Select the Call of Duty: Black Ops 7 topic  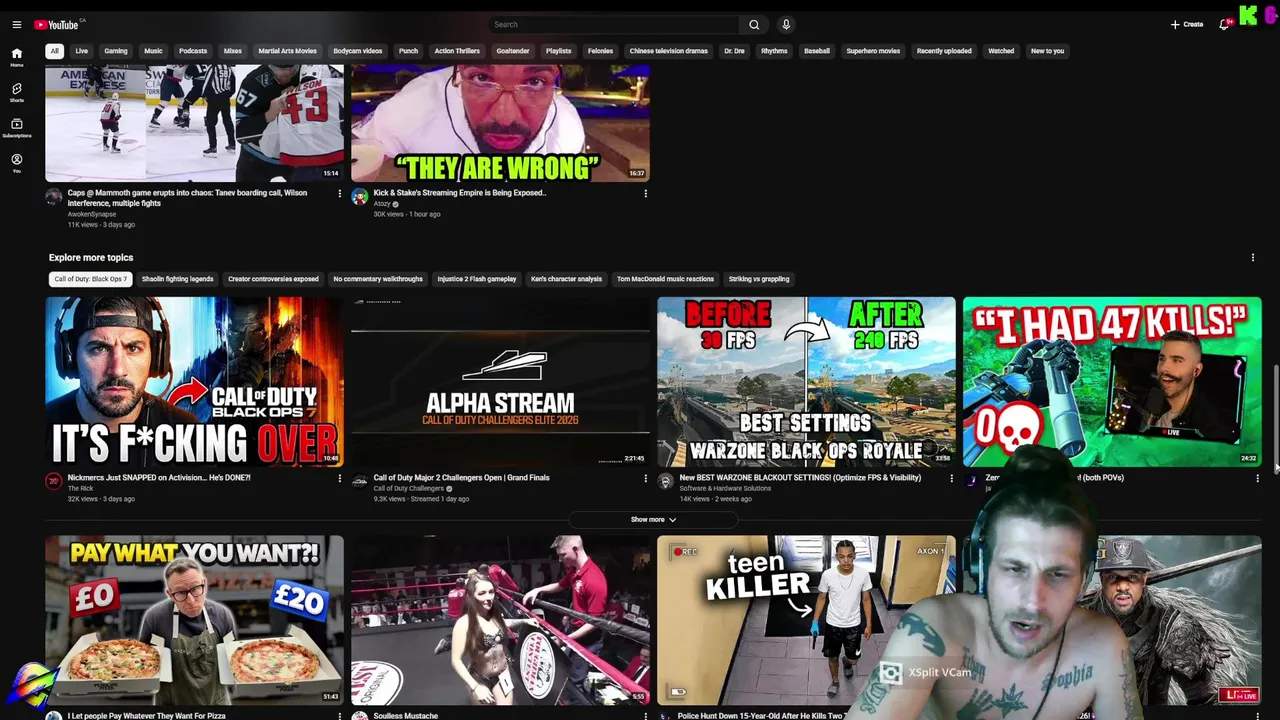91,279
